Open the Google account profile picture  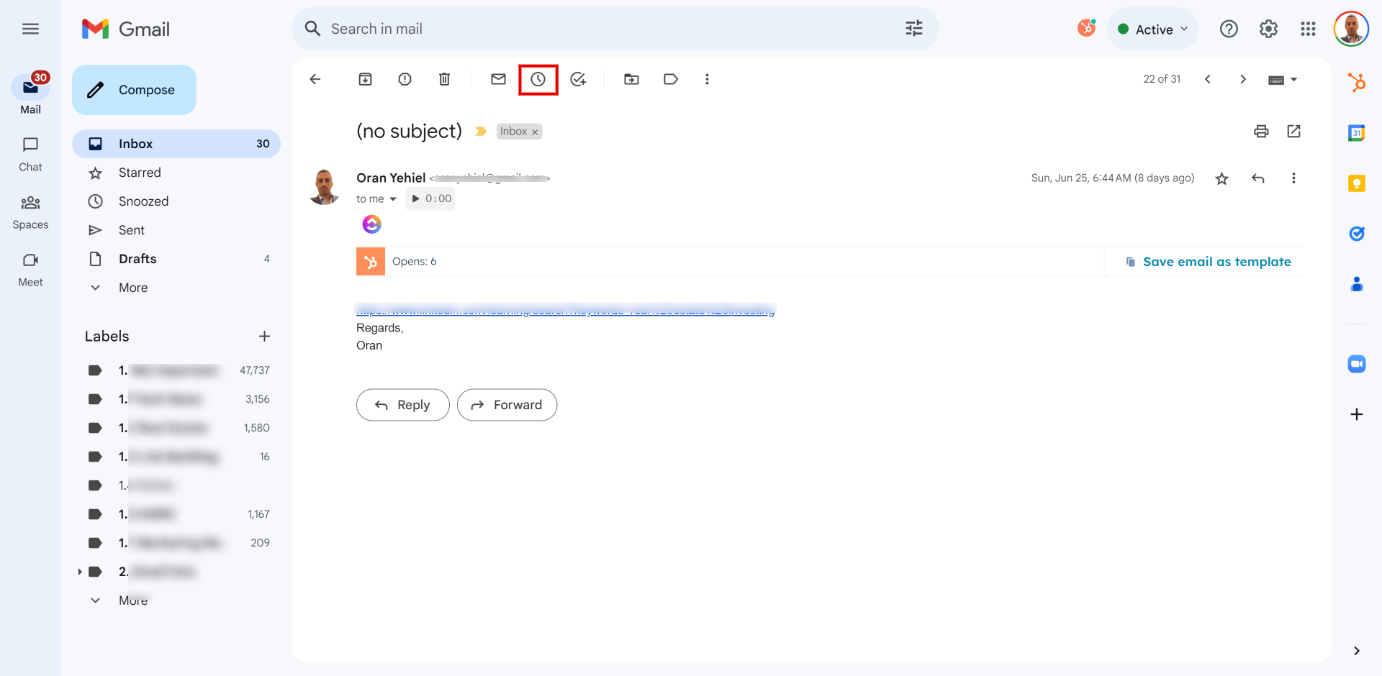pos(1351,29)
